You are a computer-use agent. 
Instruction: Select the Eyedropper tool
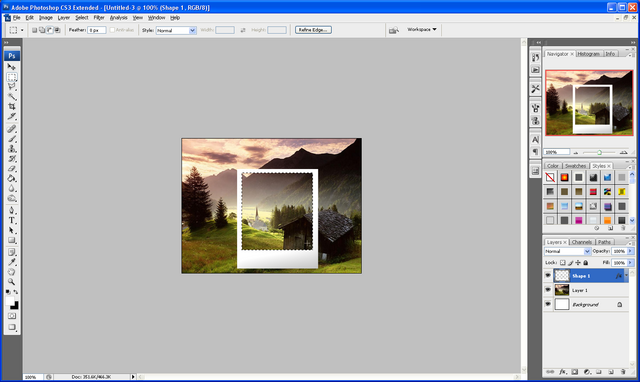pyautogui.click(x=11, y=262)
